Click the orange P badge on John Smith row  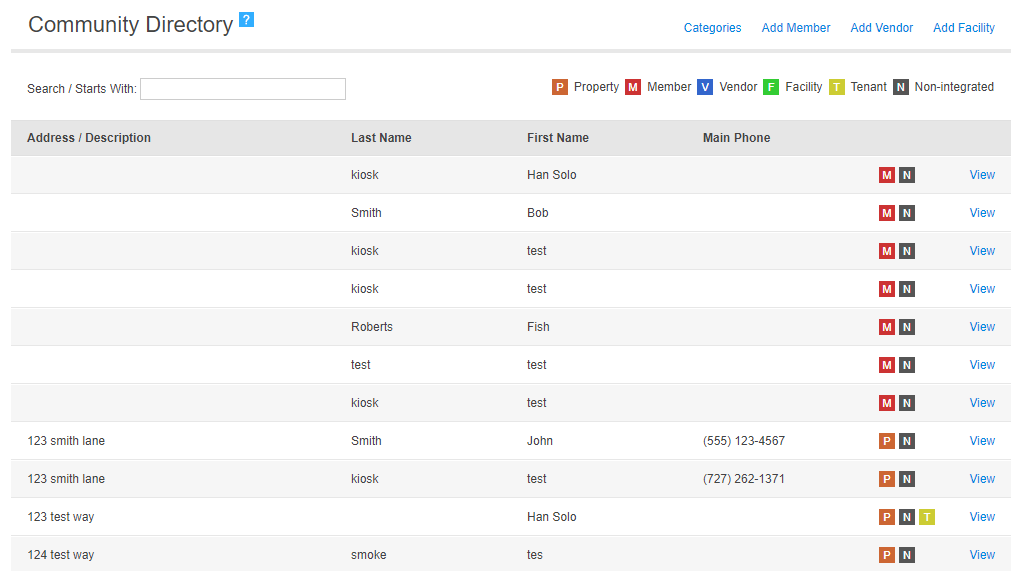pos(887,441)
